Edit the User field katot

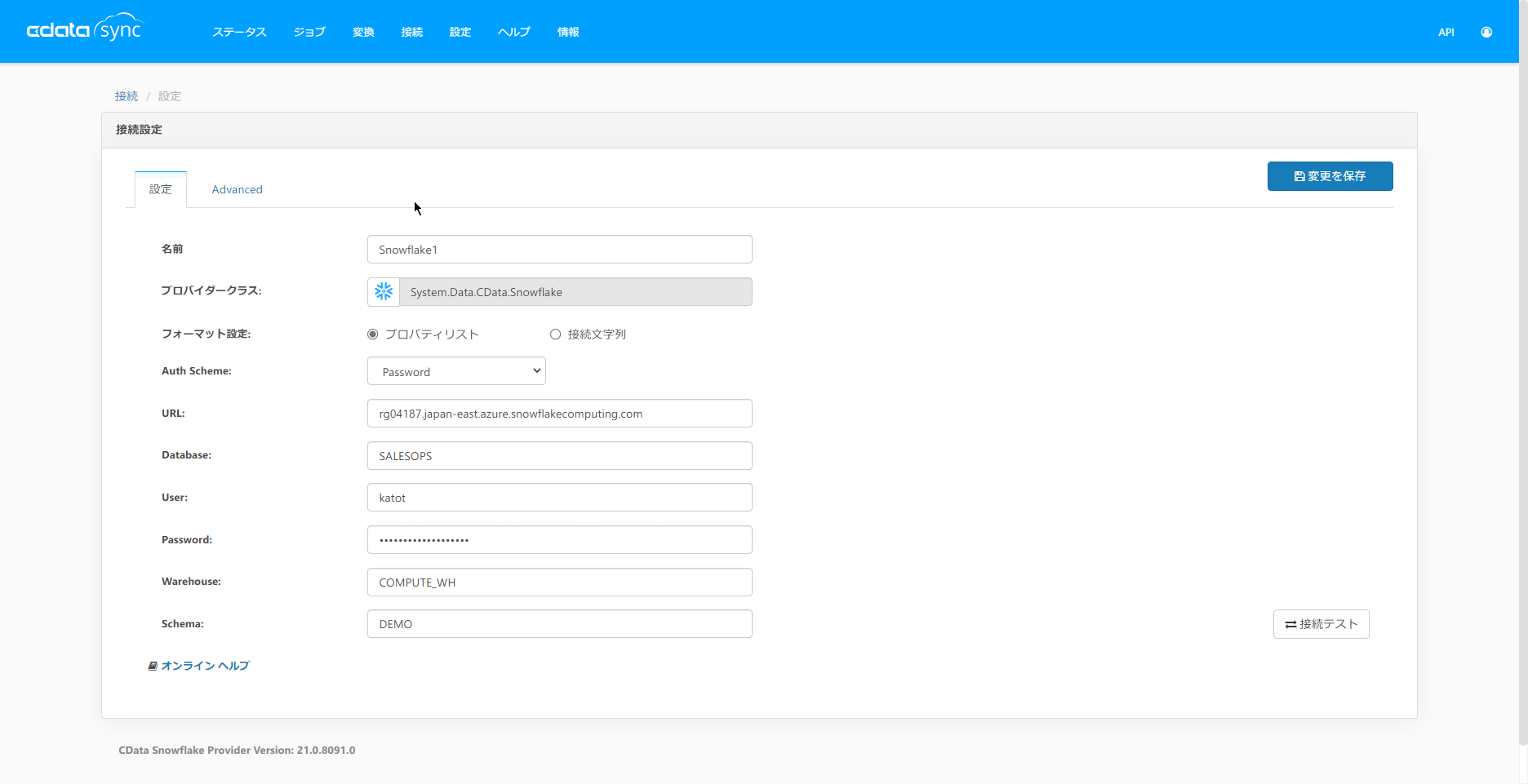click(560, 498)
